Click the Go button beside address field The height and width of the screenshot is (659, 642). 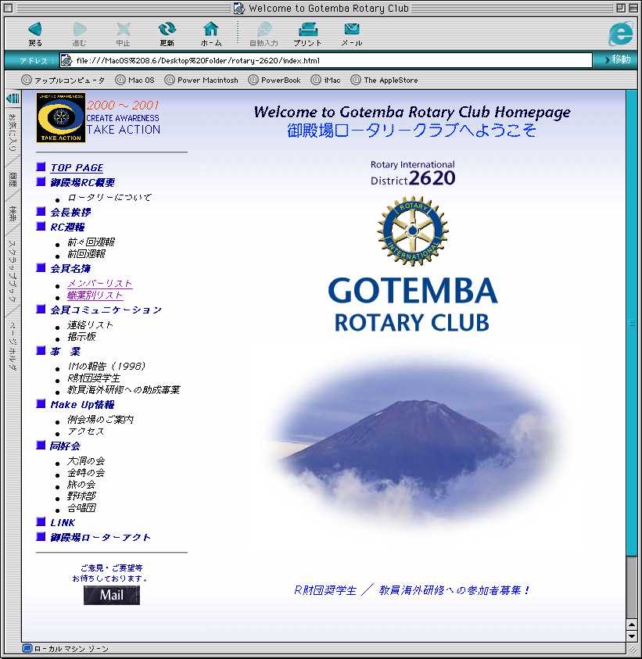coord(617,60)
